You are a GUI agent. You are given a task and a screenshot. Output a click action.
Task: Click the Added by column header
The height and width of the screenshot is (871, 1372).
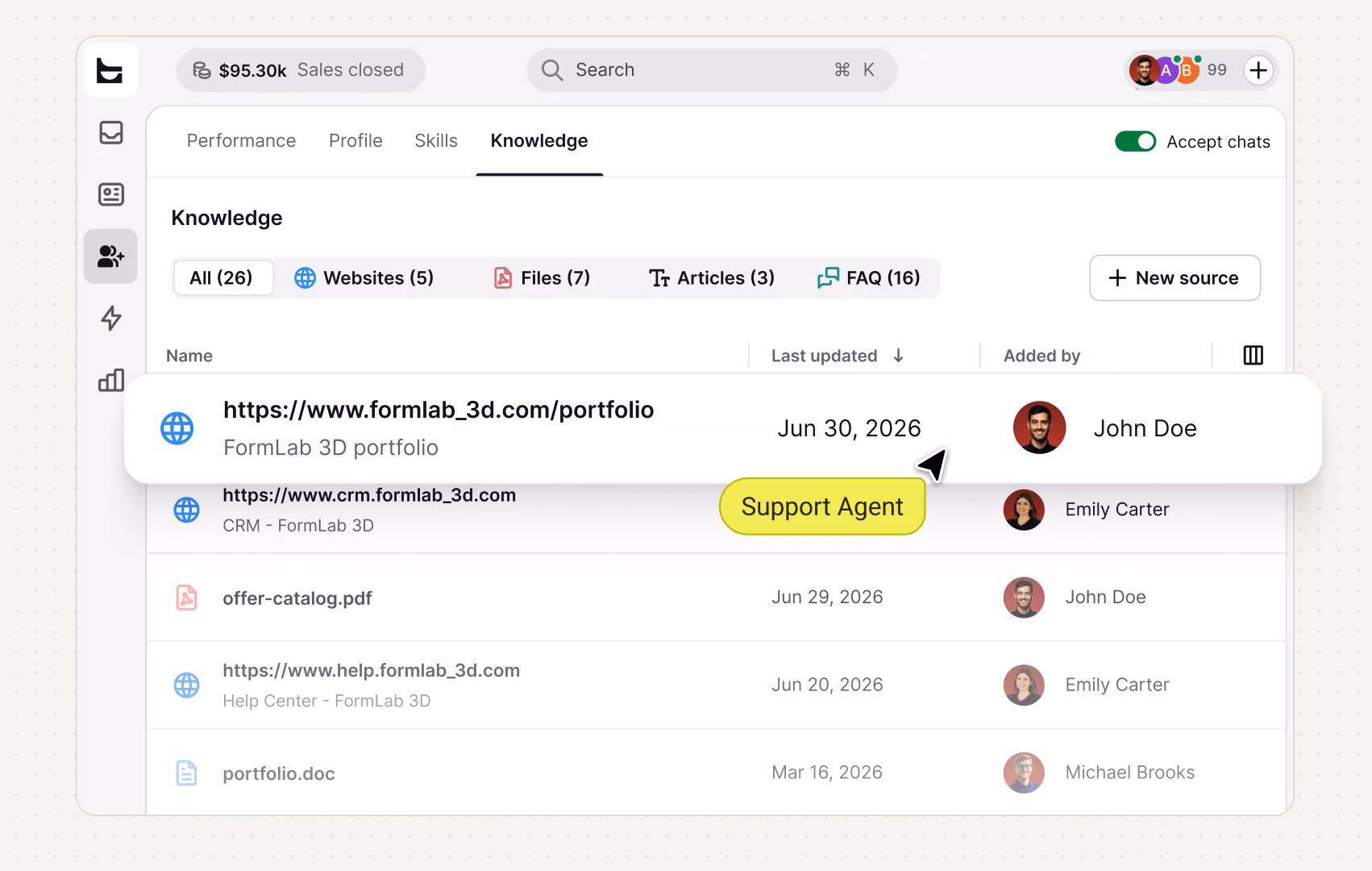(1041, 356)
